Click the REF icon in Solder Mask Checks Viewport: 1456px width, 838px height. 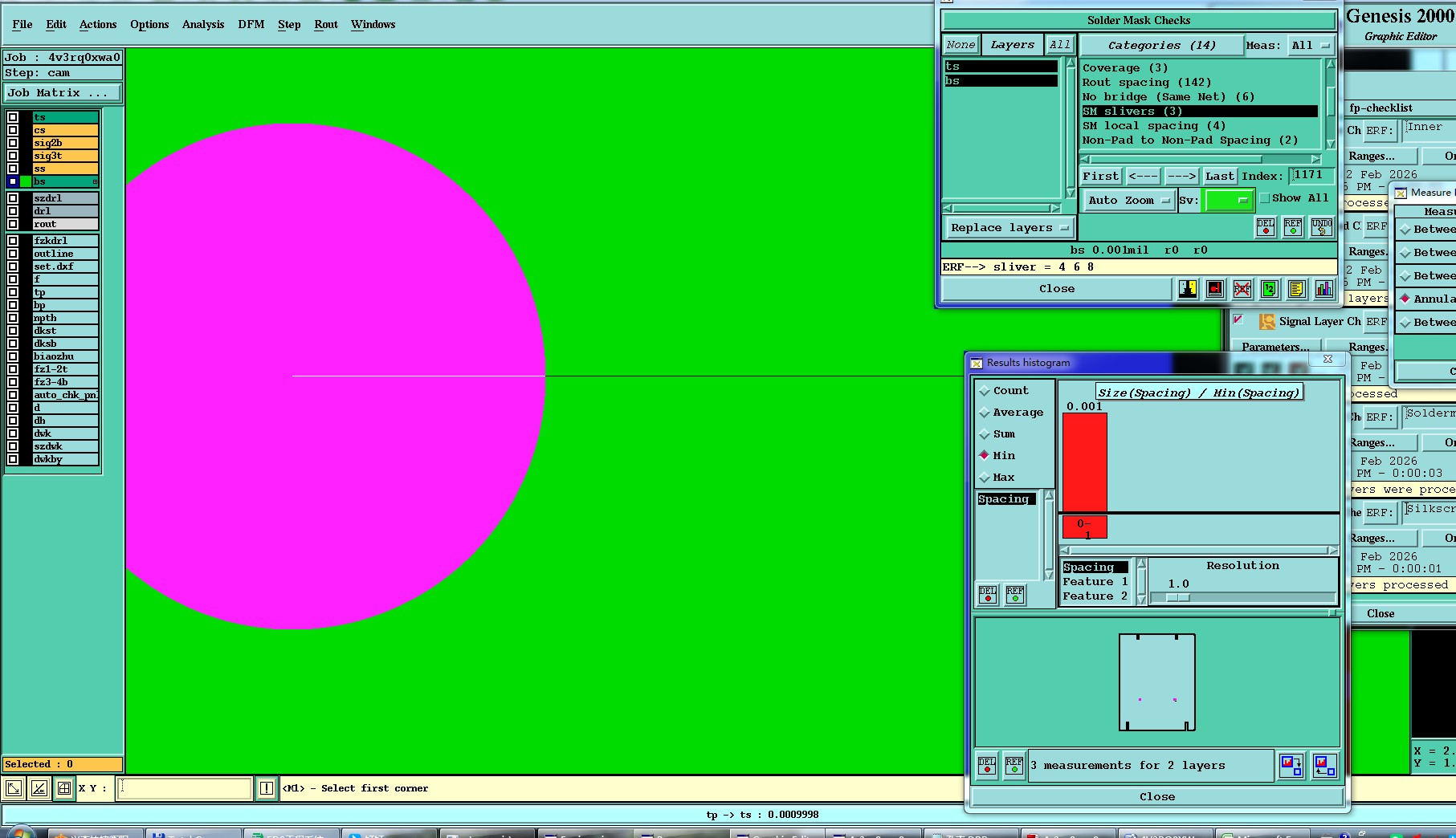(x=1293, y=227)
